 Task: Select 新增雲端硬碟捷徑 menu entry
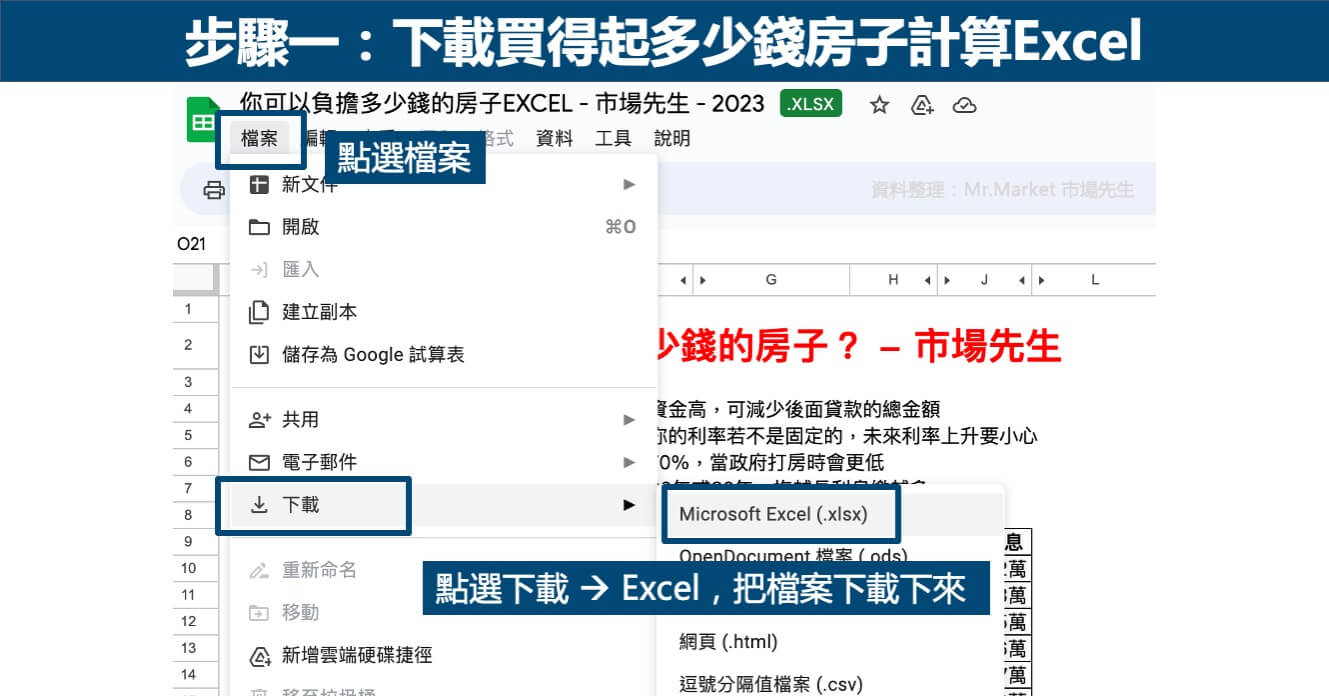[x=444, y=656]
